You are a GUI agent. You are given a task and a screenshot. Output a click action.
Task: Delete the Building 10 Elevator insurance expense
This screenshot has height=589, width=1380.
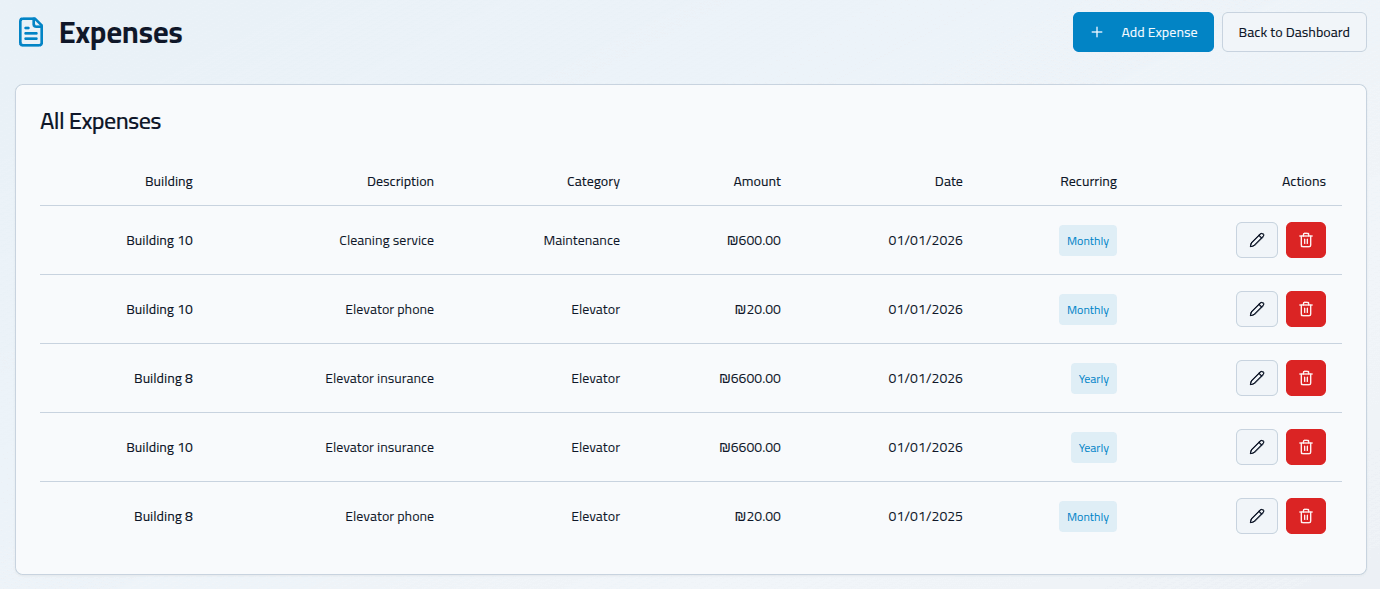click(x=1305, y=447)
